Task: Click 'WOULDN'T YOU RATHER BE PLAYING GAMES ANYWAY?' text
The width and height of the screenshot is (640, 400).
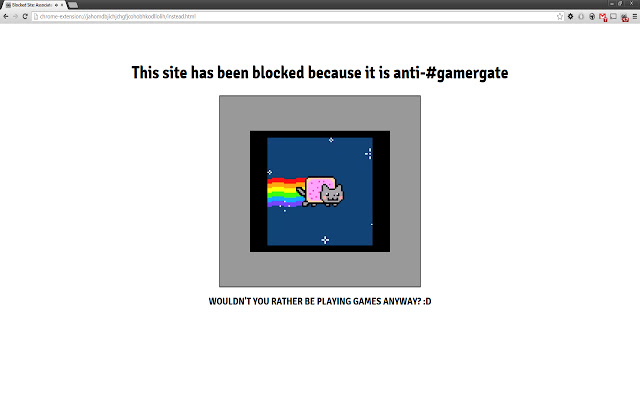Action: (x=315, y=301)
